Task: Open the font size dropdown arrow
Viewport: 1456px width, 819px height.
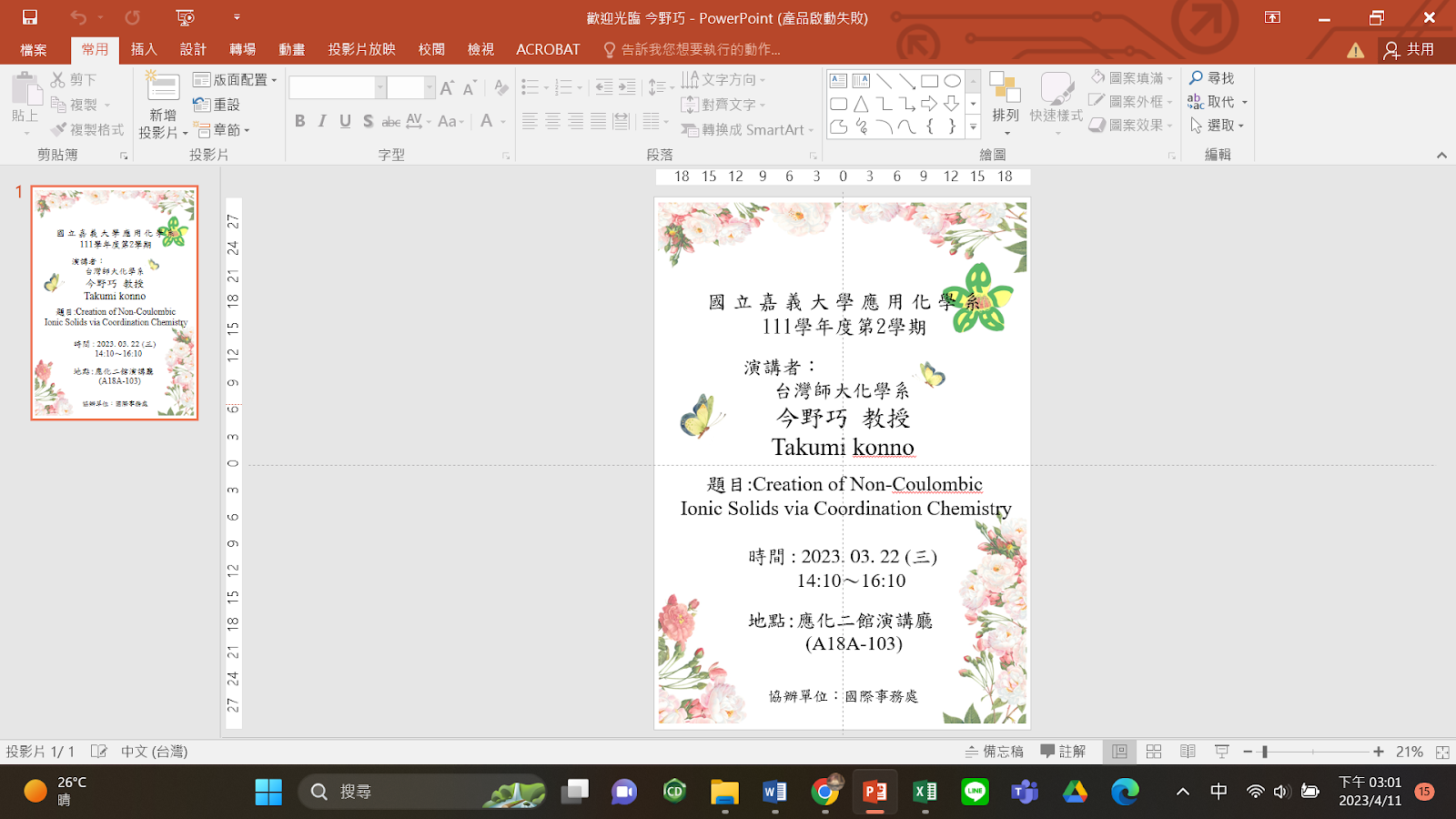Action: (430, 87)
